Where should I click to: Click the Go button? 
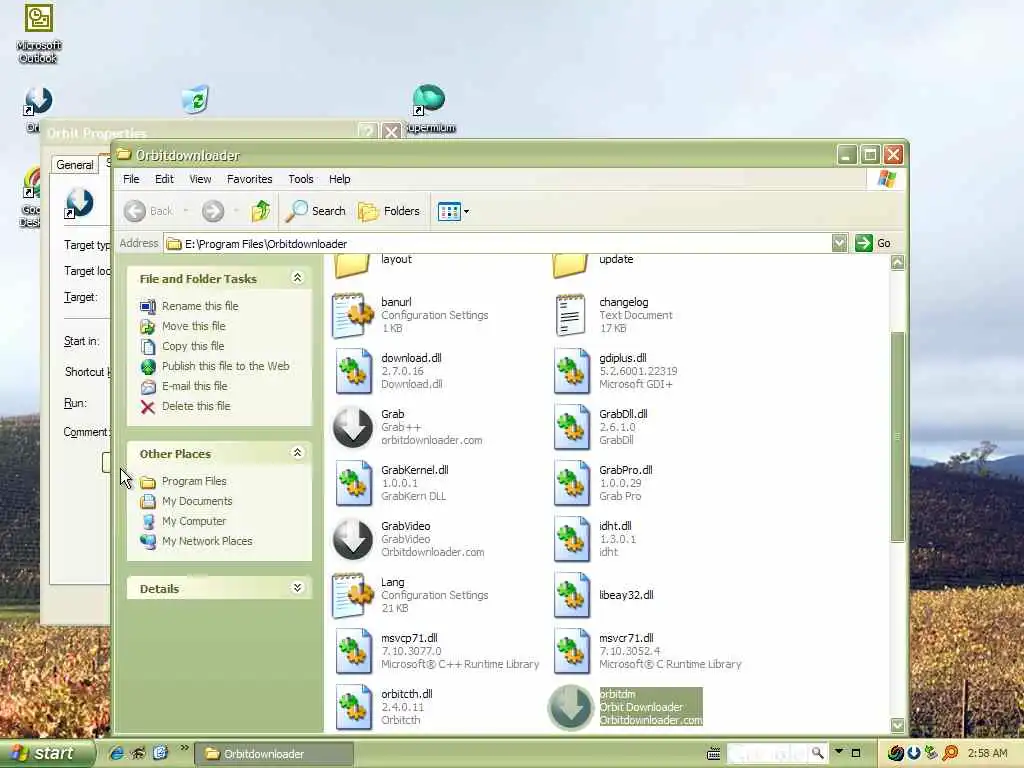(x=873, y=244)
